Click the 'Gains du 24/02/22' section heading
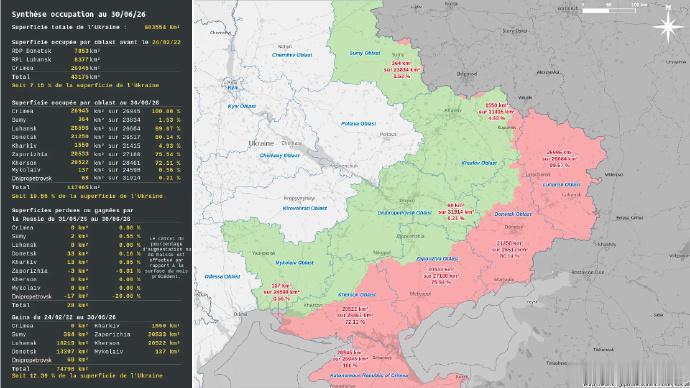 coord(63,317)
